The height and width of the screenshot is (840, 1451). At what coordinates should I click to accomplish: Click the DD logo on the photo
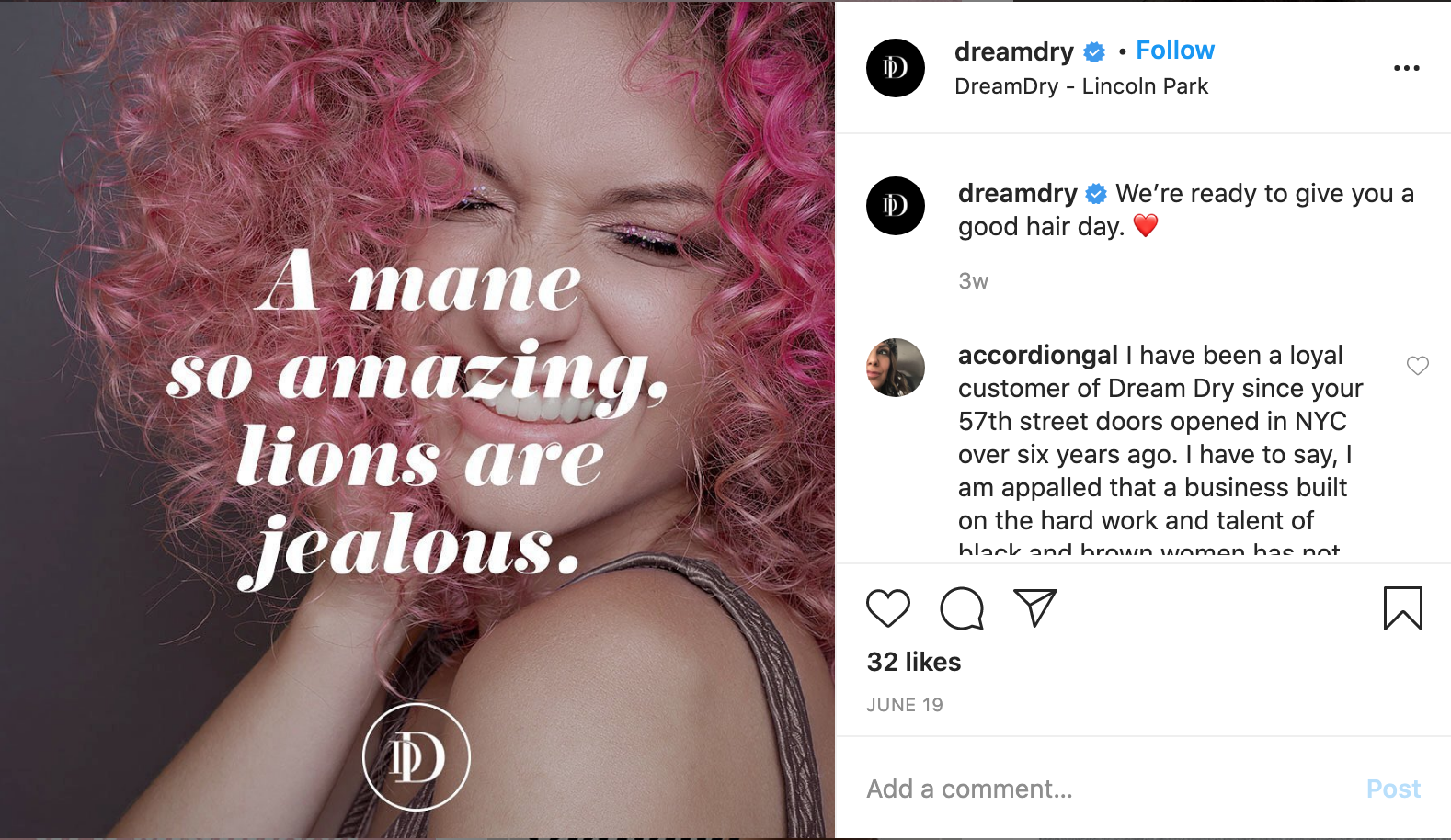pyautogui.click(x=417, y=757)
